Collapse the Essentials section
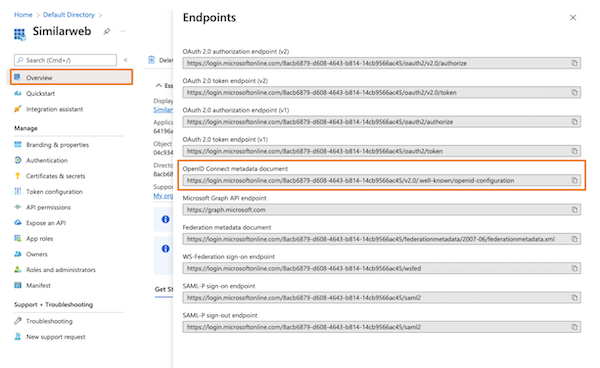 coord(158,86)
